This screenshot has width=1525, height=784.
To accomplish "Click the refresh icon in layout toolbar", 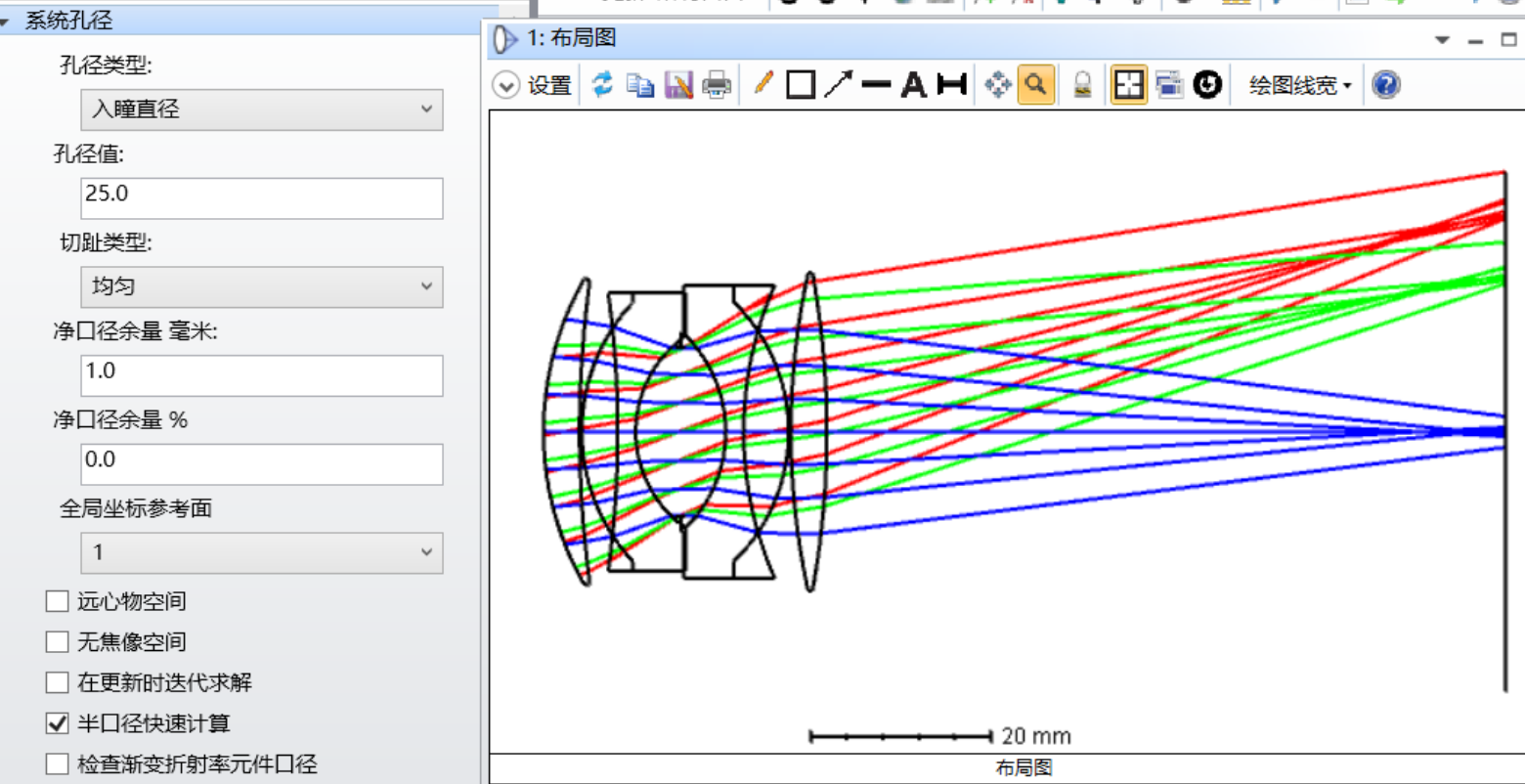I will pos(603,85).
